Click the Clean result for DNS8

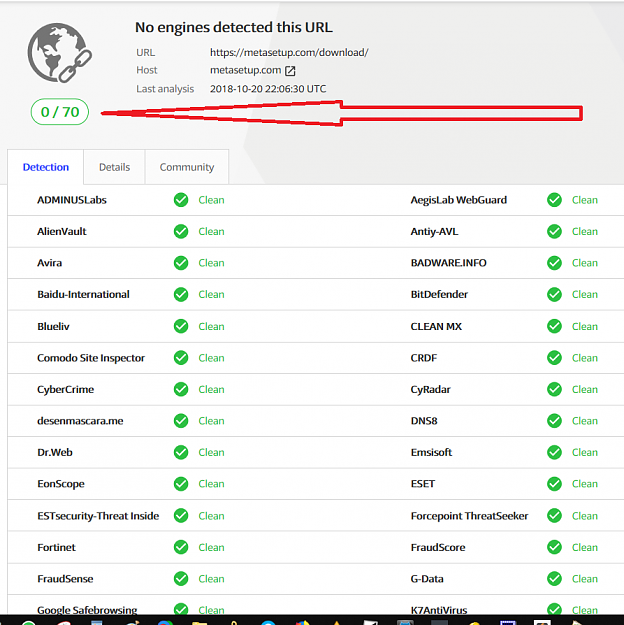(x=585, y=421)
